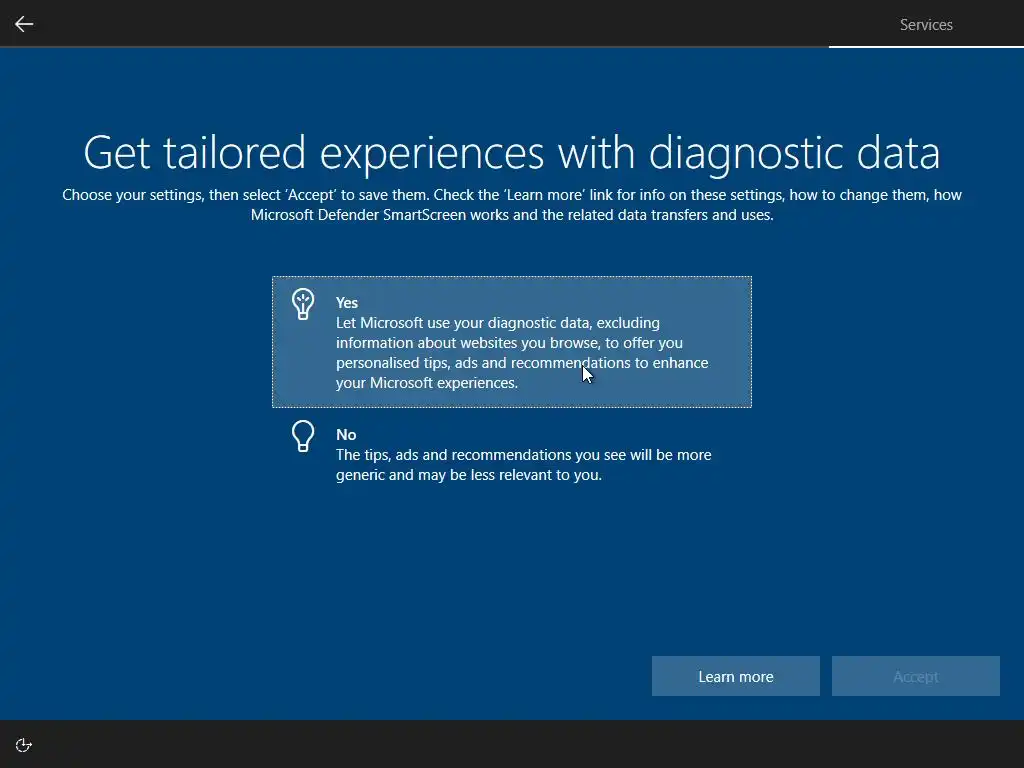Click the 'Choose your settings' instruction text
The image size is (1024, 768).
(512, 204)
